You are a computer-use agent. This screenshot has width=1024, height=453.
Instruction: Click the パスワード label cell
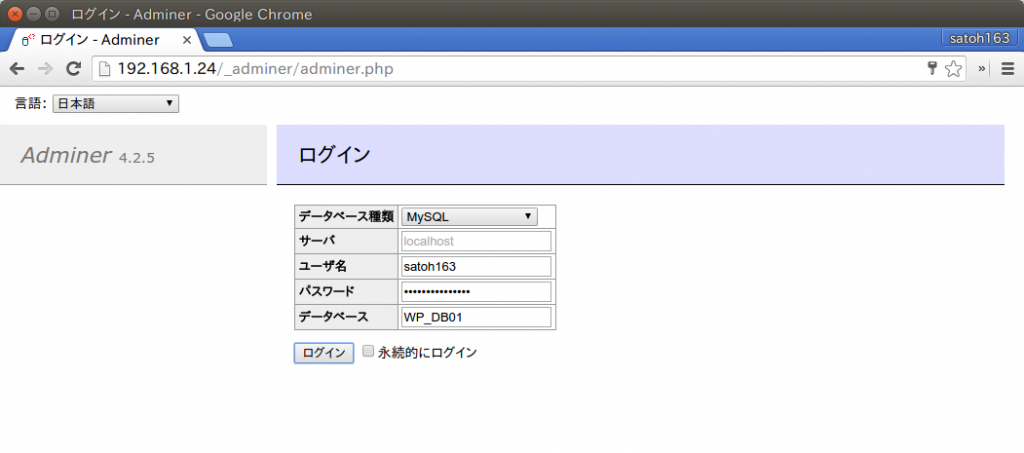coord(346,292)
